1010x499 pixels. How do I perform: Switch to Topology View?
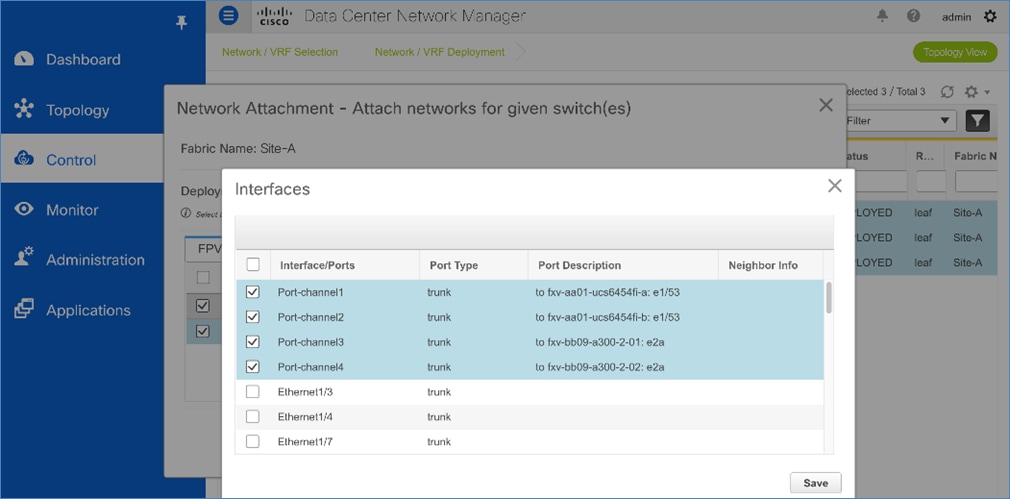point(955,52)
